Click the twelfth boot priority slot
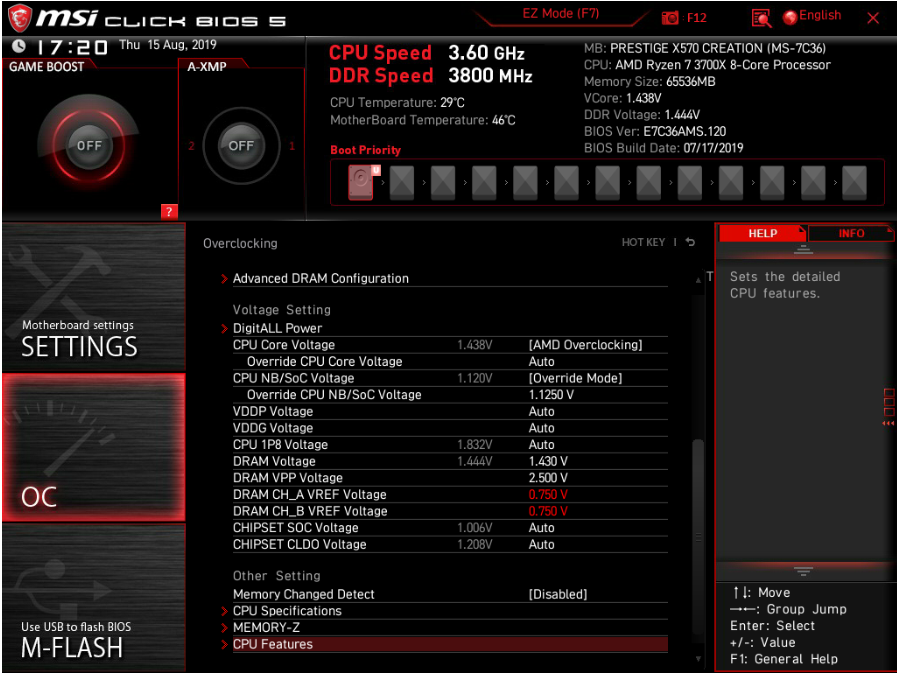Viewport: 897px width, 674px height. point(813,183)
